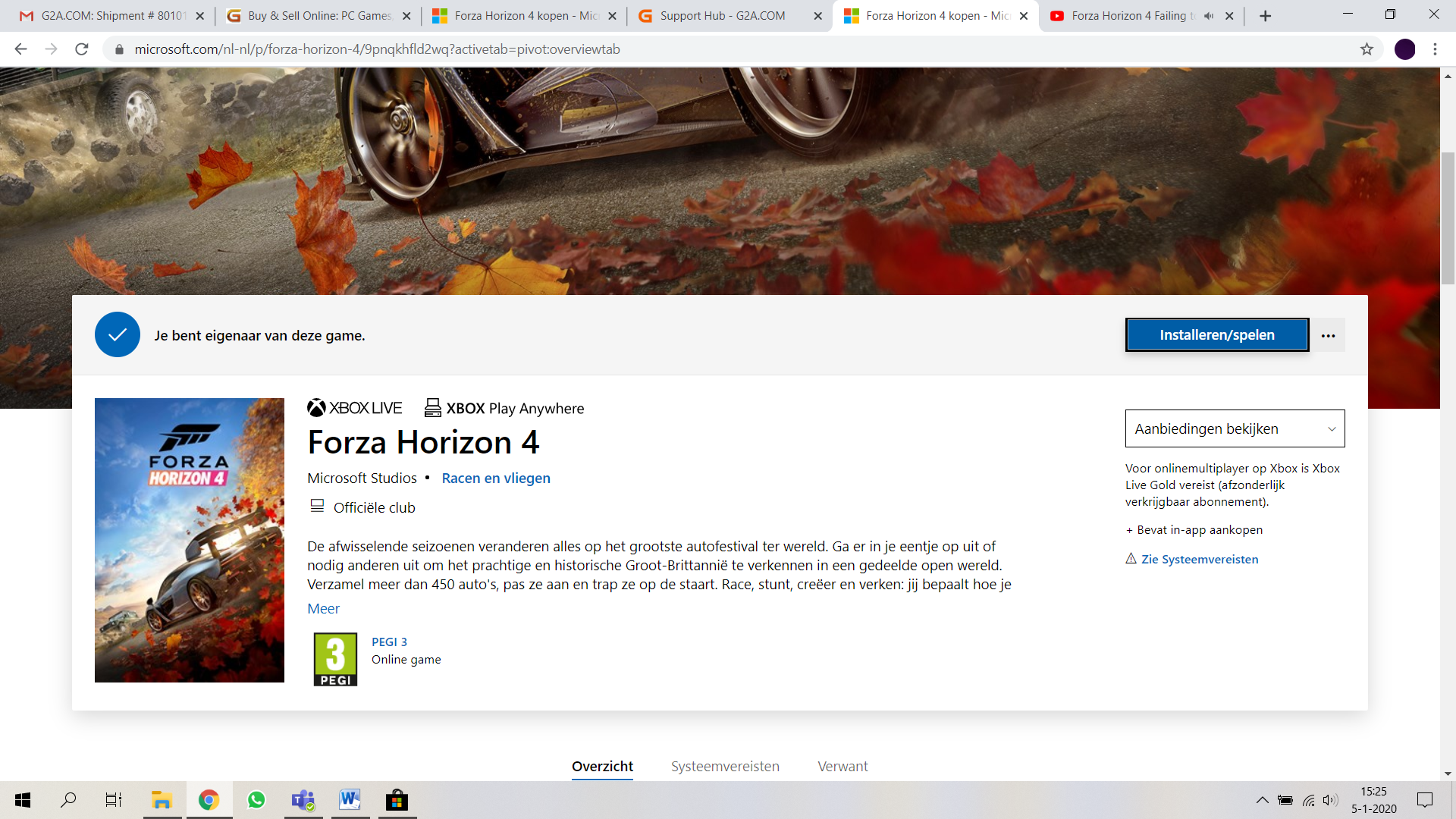Click the Xbox Live logo
The height and width of the screenshot is (819, 1456).
(355, 408)
